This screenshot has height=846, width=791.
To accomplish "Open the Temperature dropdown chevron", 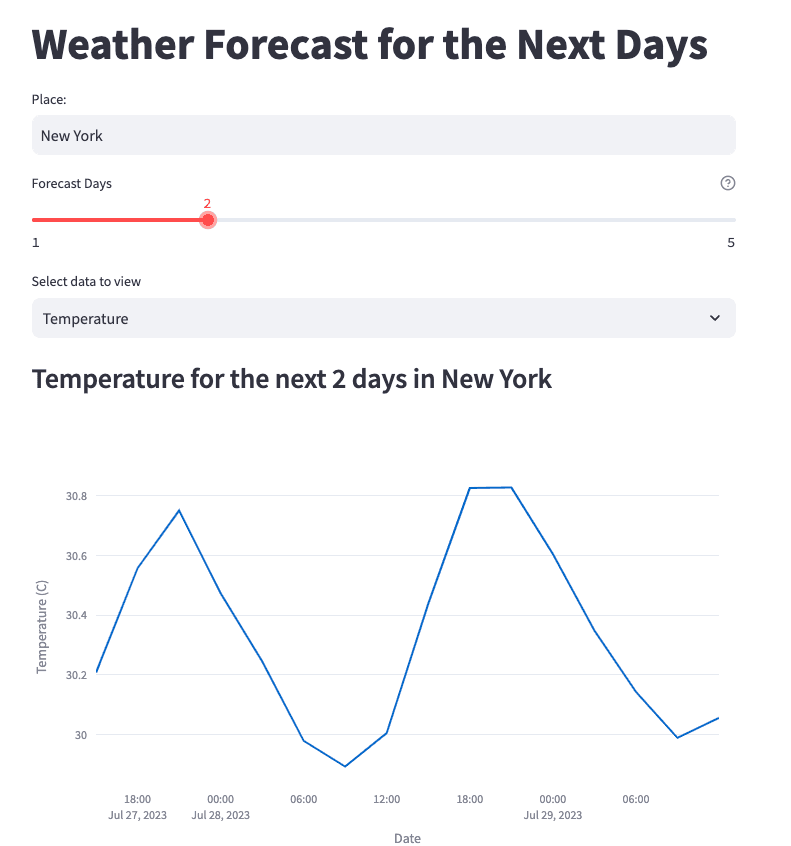I will [714, 318].
